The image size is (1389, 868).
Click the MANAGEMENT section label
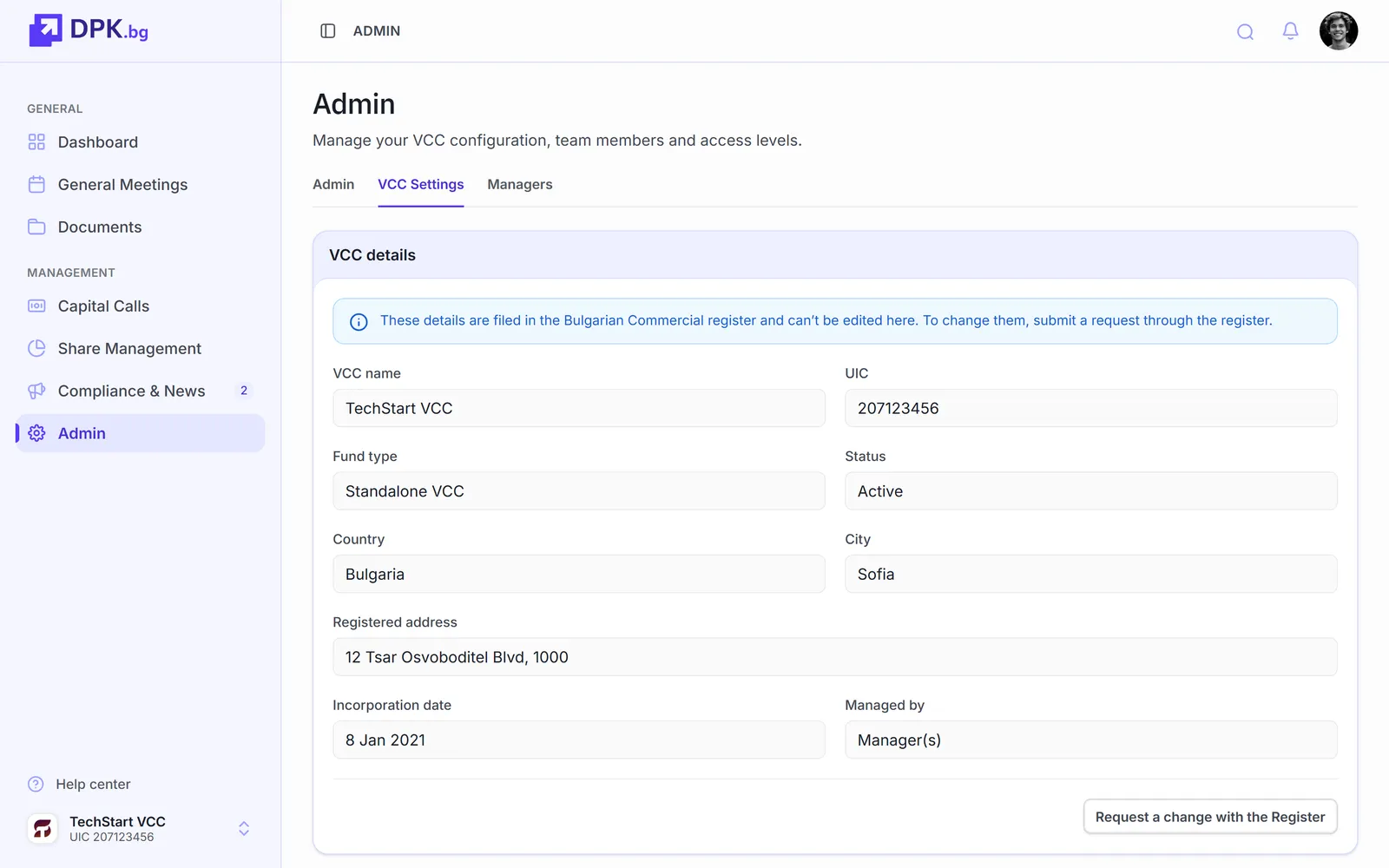point(71,273)
